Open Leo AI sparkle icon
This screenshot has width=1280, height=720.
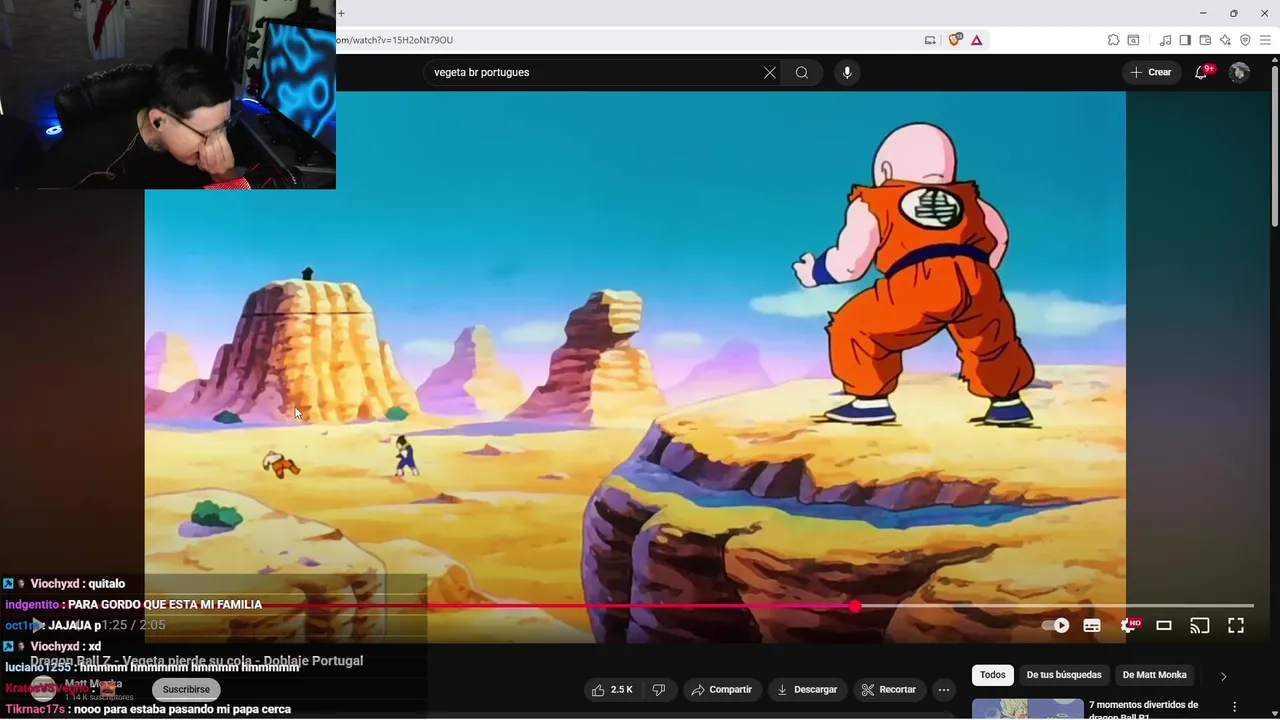point(1225,40)
